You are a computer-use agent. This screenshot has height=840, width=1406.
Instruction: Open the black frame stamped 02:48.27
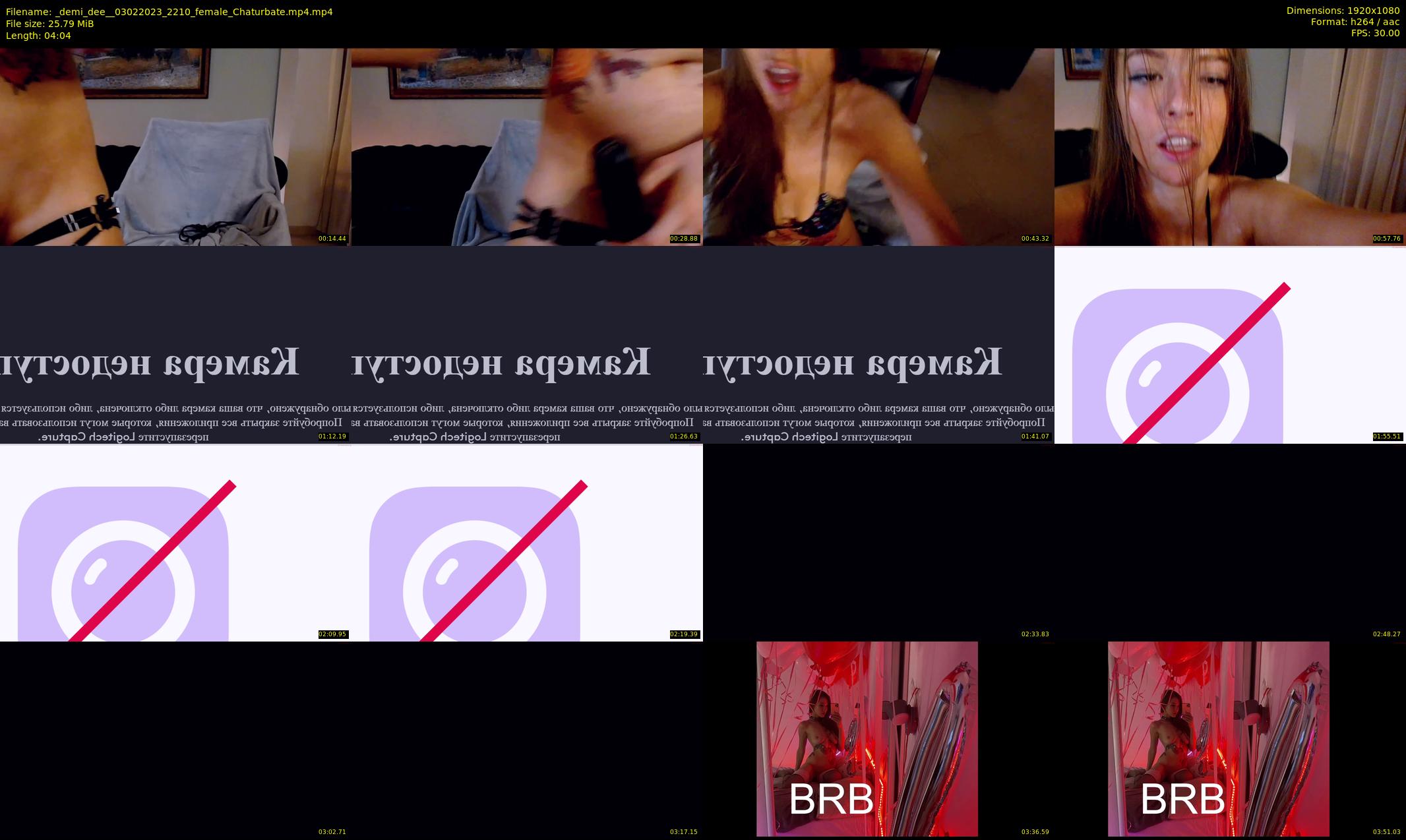coord(1230,543)
